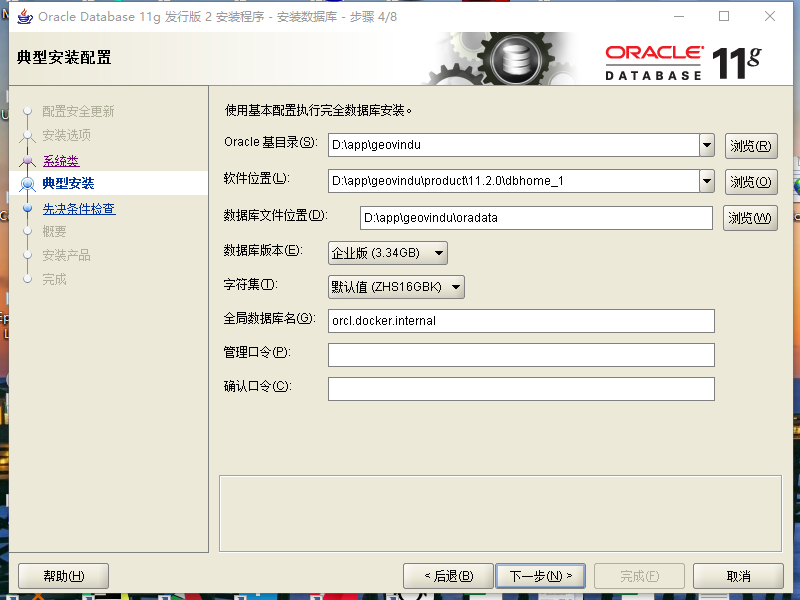Click the 配置安全更新 step label
The width and height of the screenshot is (800, 600).
pos(78,111)
